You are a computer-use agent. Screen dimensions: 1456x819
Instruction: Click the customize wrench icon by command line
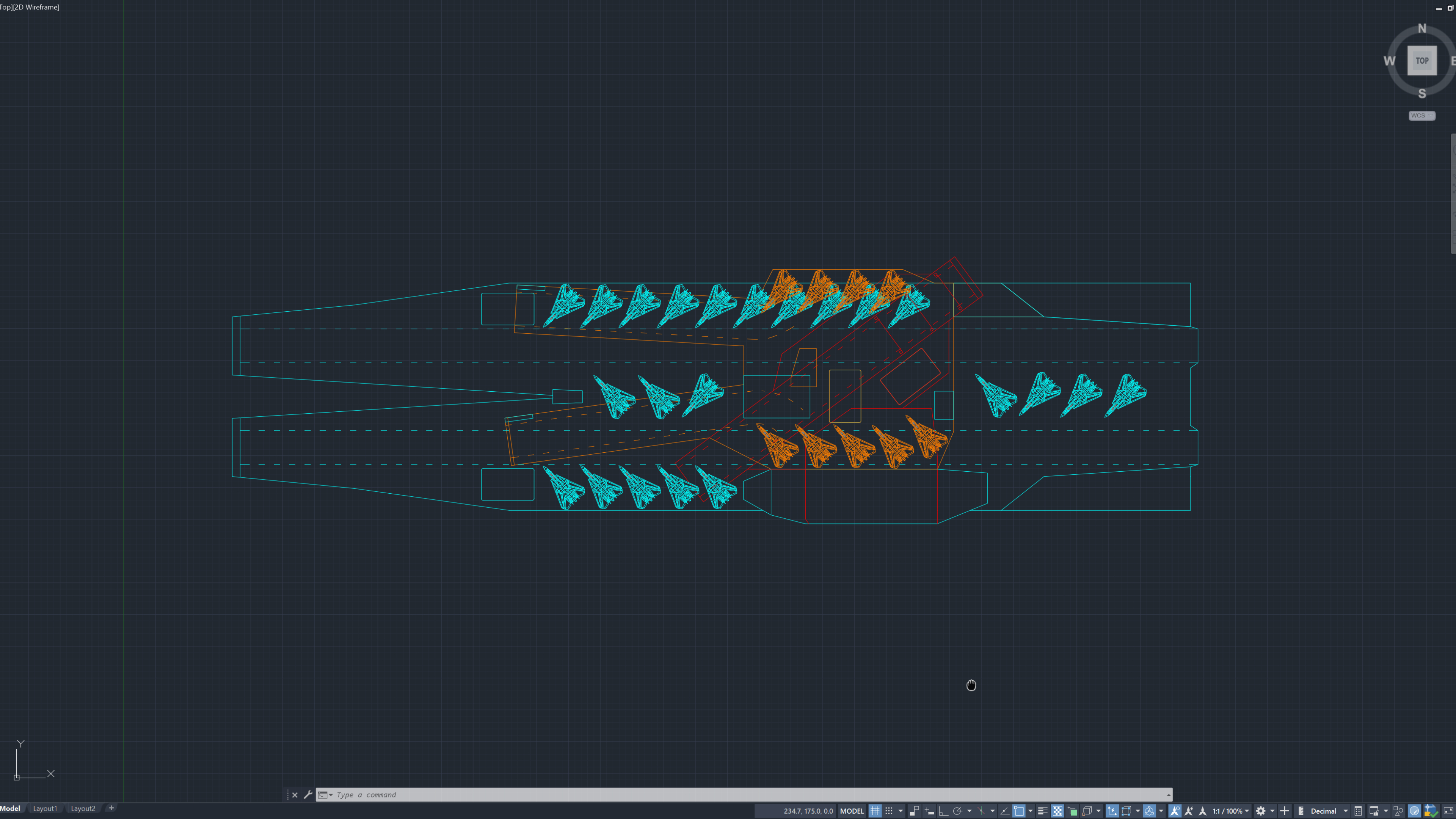tap(308, 795)
